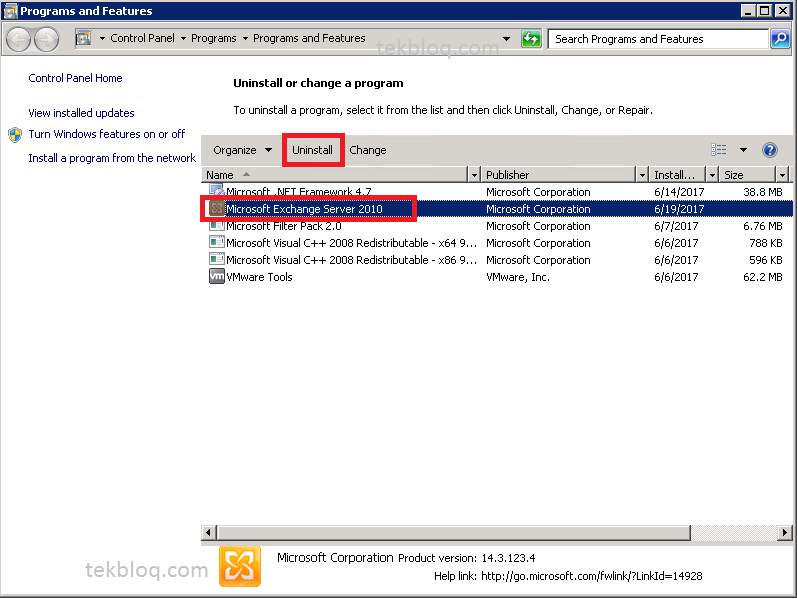Click the Visual C++ 2008 x86 icon

(x=217, y=259)
